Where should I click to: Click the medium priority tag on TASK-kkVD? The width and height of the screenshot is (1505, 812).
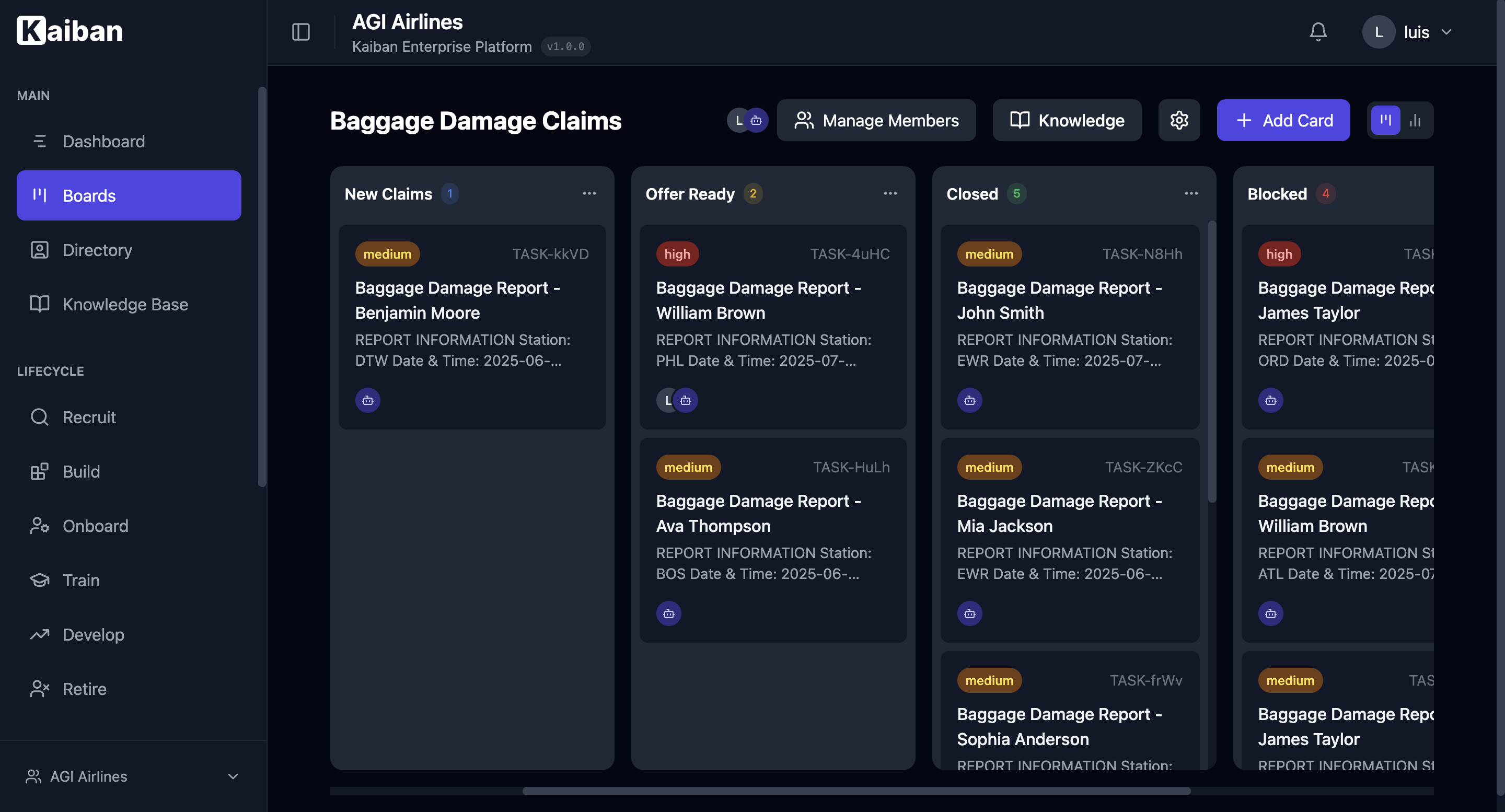point(387,254)
